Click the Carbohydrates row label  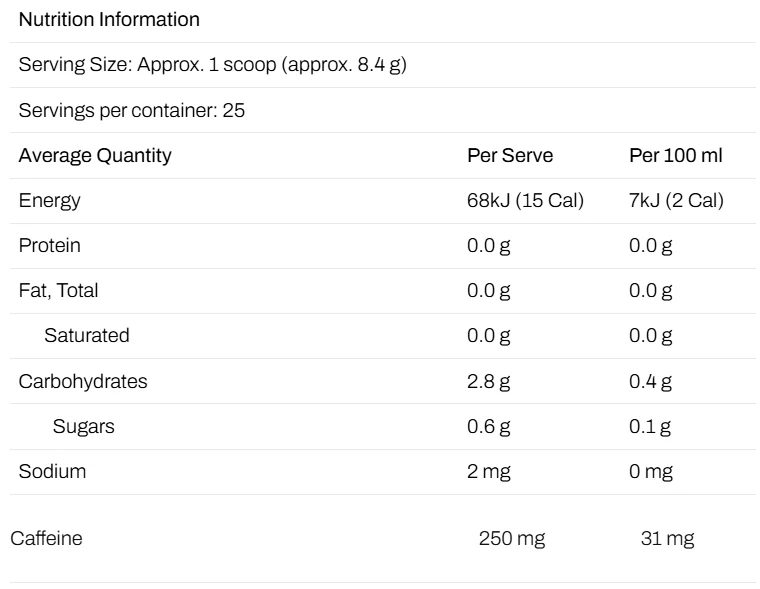[x=83, y=382]
